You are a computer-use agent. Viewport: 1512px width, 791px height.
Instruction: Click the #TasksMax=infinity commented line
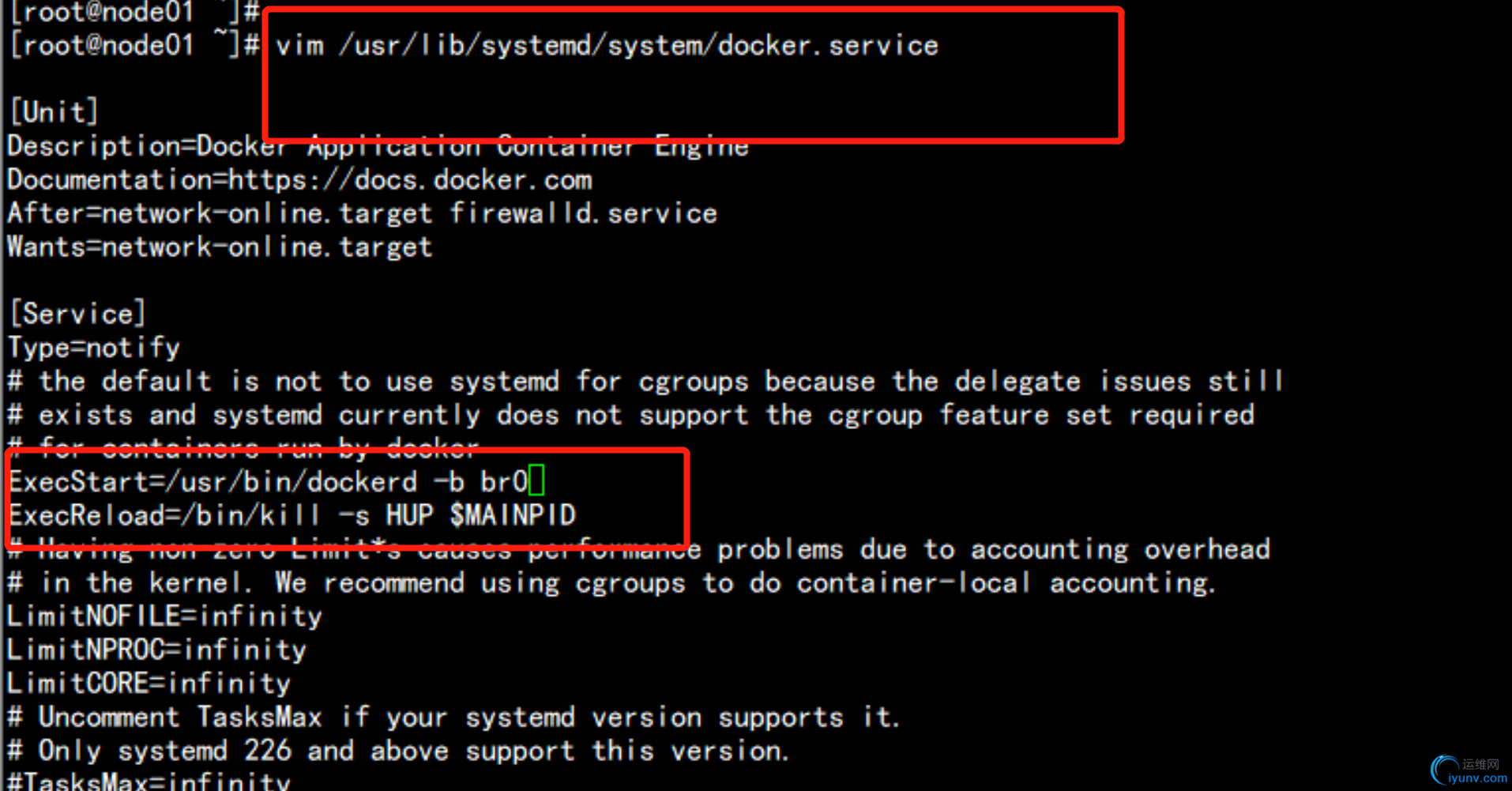[149, 782]
